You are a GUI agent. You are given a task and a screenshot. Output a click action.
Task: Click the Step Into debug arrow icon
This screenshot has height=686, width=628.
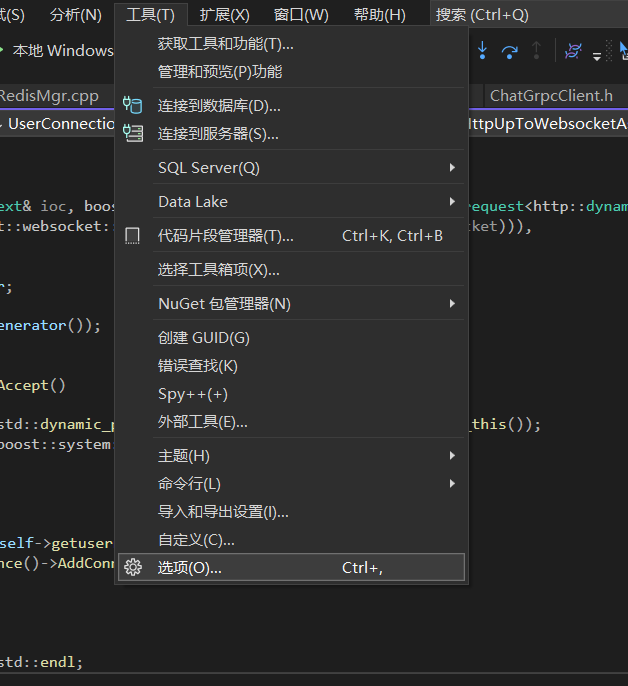click(x=482, y=50)
